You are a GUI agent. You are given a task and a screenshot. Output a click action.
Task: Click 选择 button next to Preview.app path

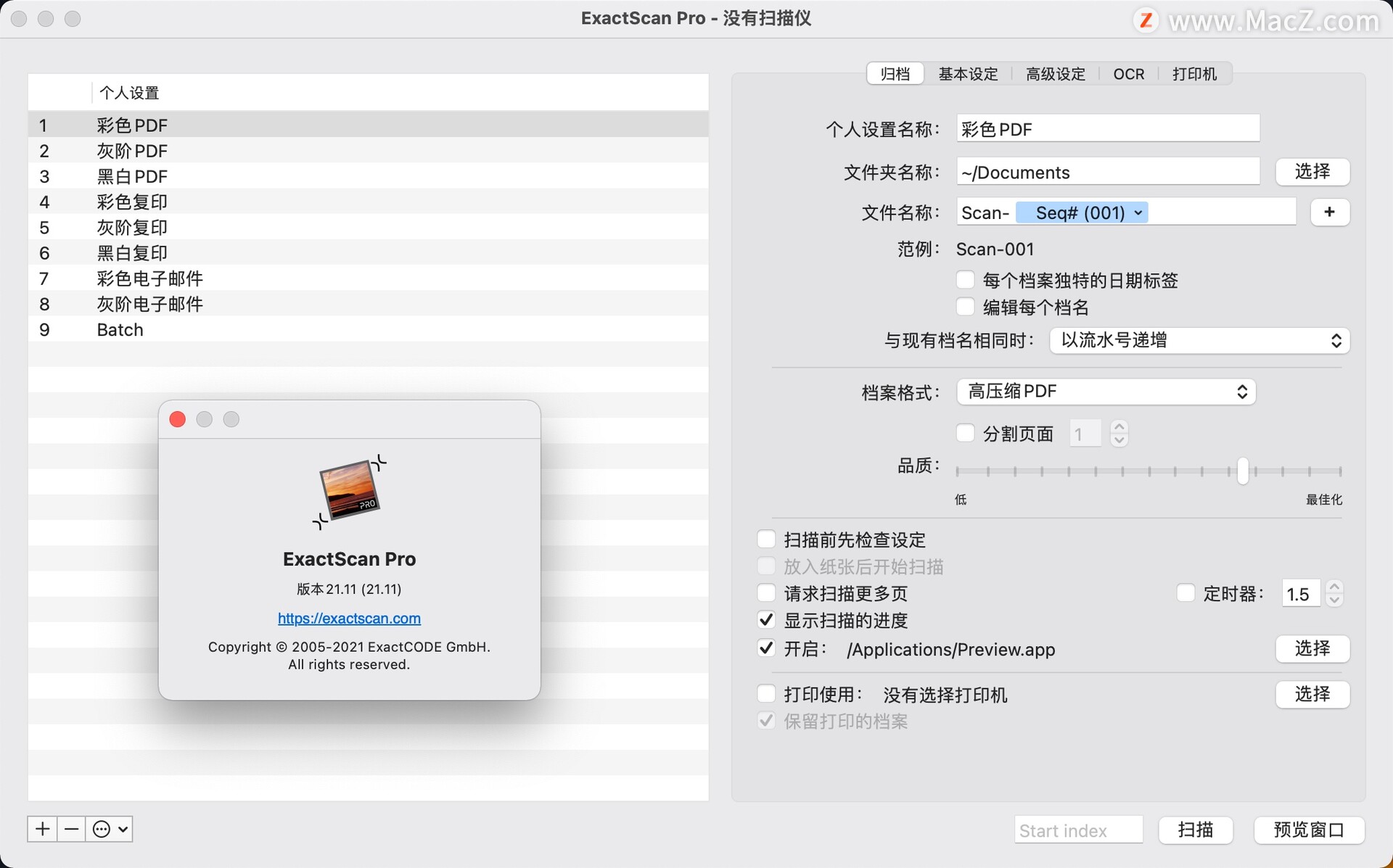(x=1312, y=648)
